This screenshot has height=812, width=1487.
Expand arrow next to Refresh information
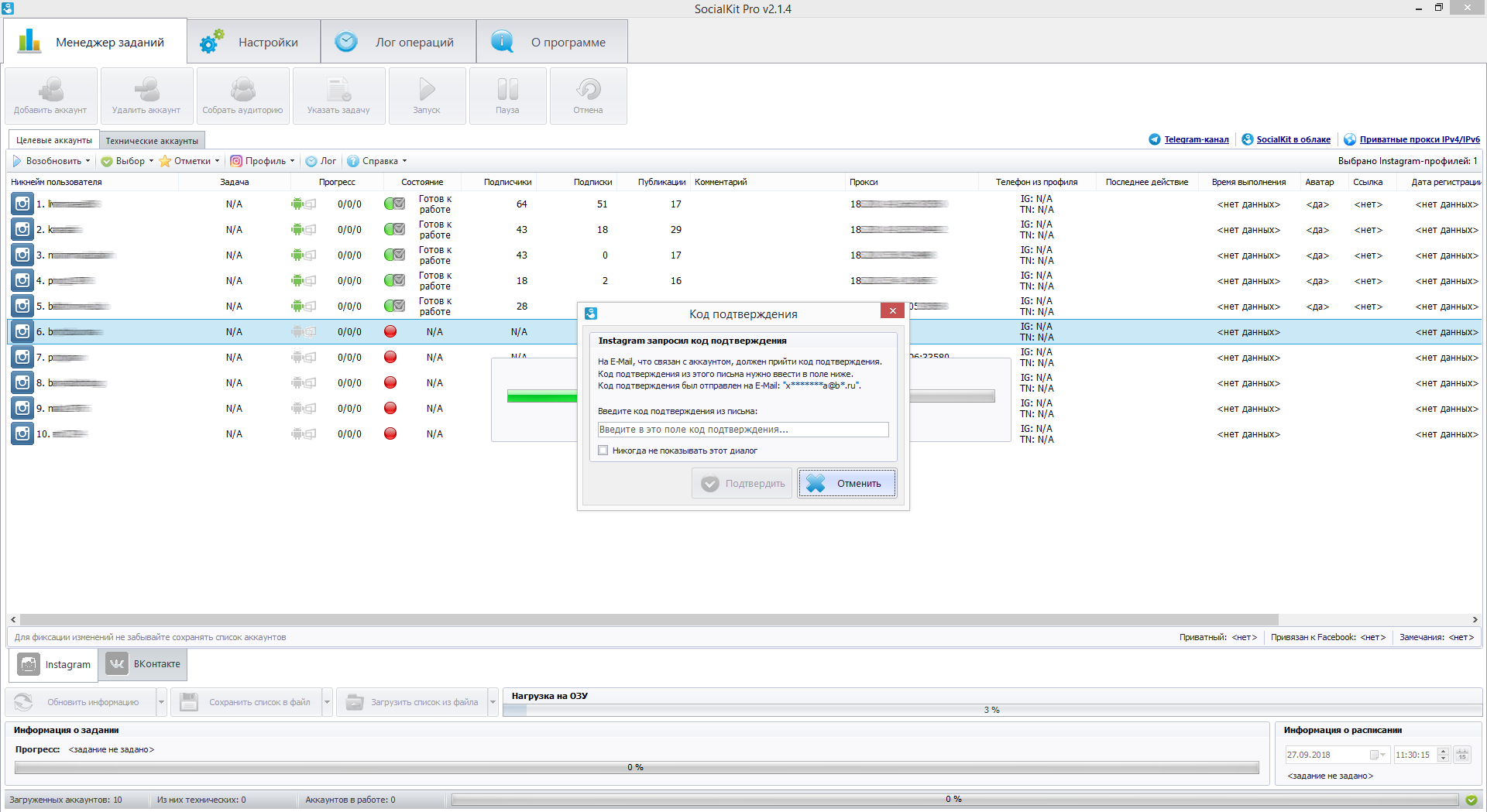click(x=161, y=702)
